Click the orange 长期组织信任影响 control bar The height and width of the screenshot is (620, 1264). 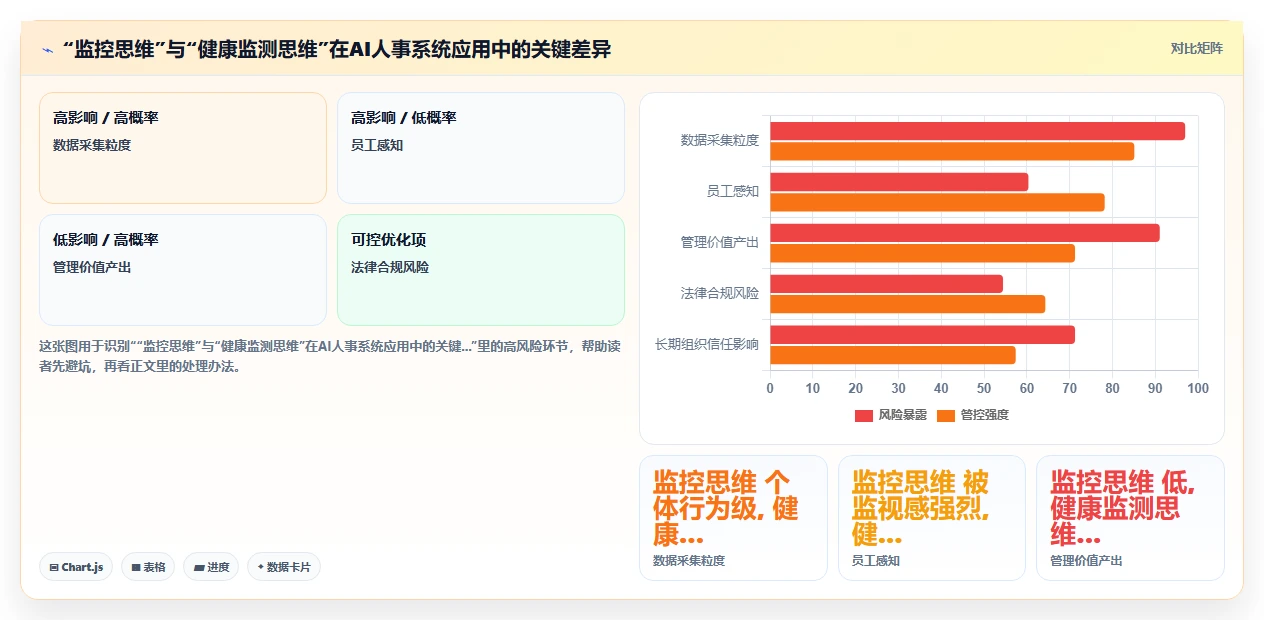tap(892, 355)
